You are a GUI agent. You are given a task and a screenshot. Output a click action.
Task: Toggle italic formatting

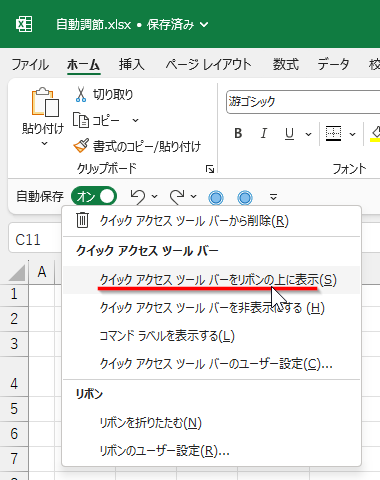coord(264,134)
